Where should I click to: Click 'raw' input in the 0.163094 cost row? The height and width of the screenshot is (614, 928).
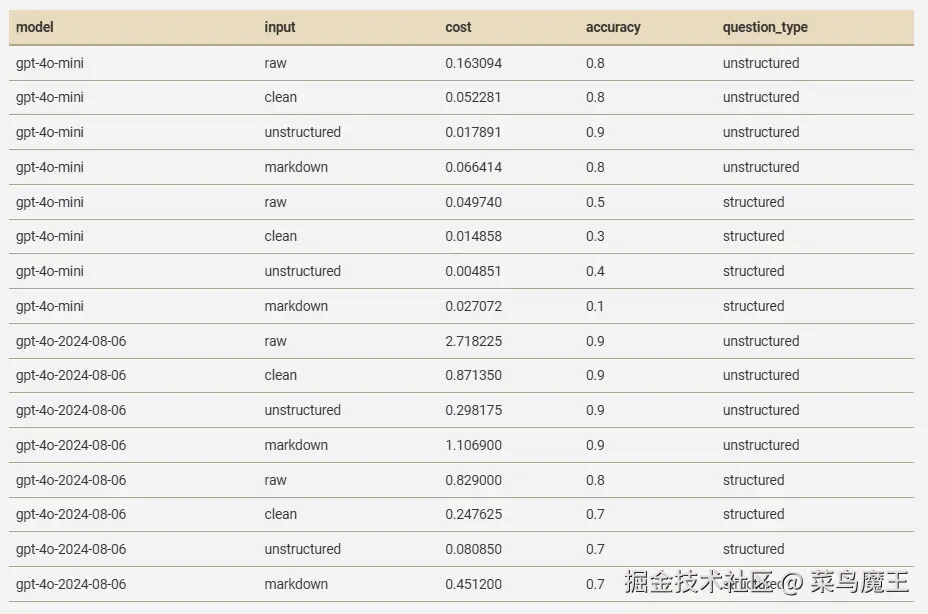pos(275,63)
